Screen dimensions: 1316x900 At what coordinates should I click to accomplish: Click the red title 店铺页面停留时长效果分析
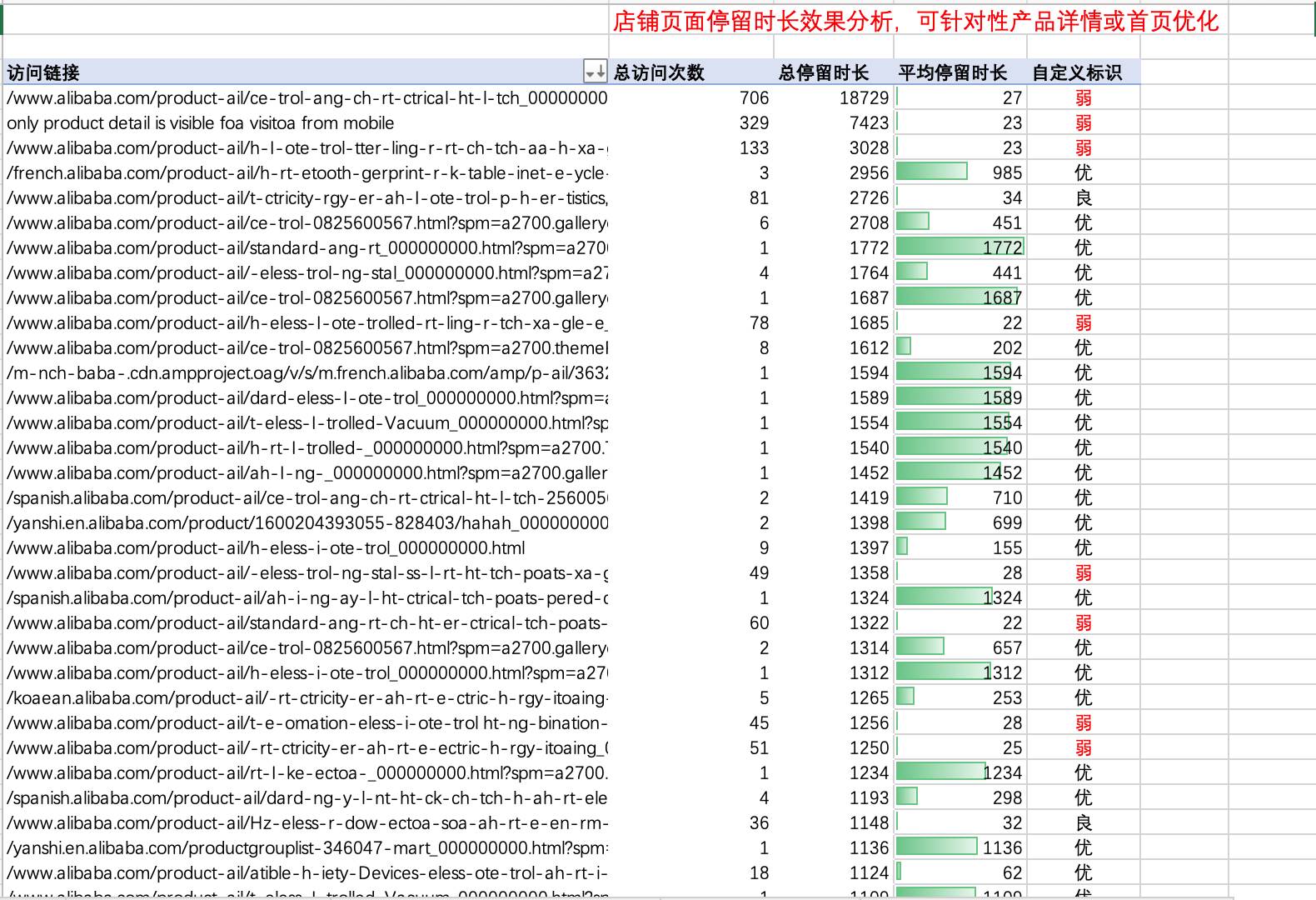tap(915, 21)
